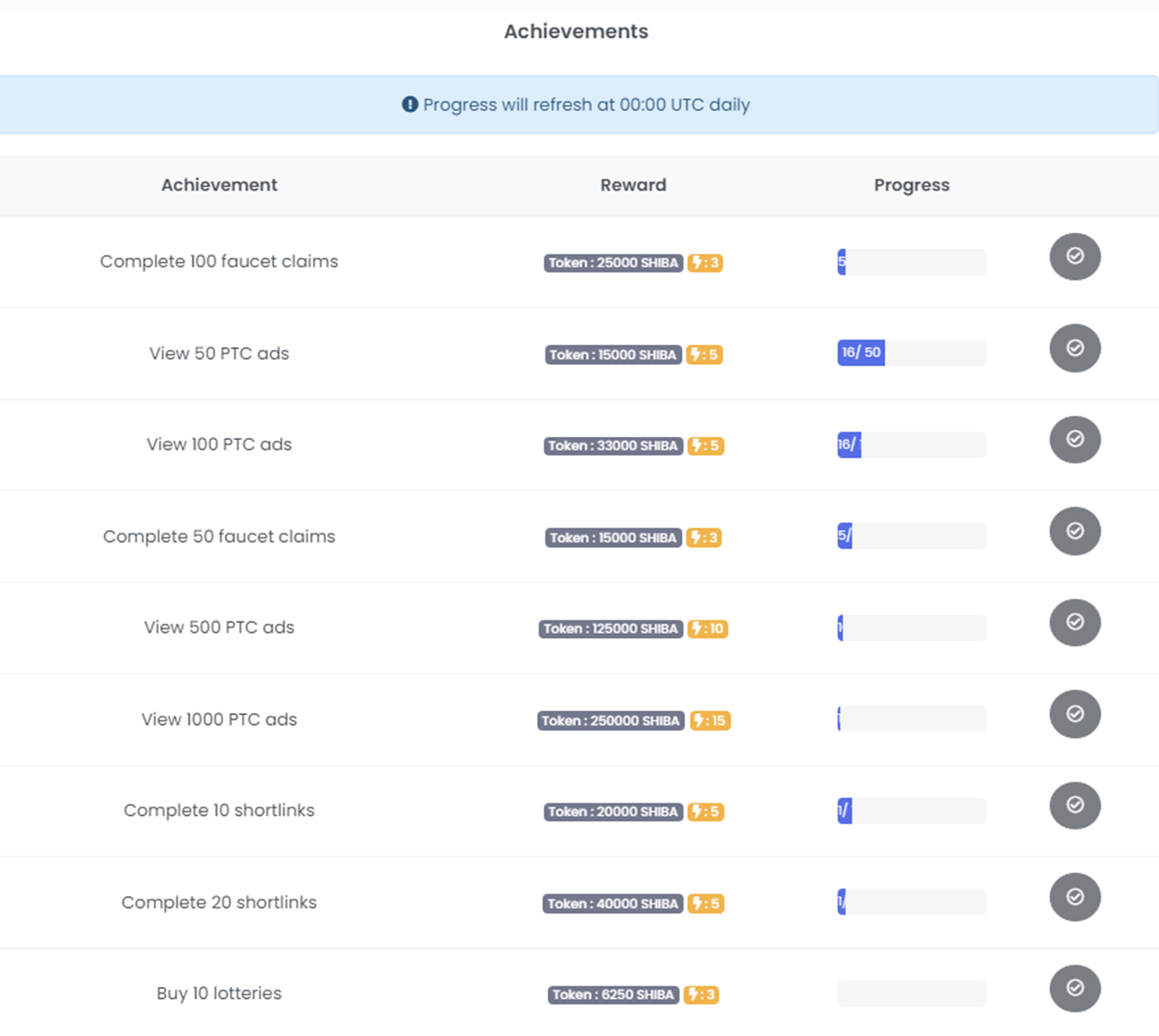Click the energy 10 badge for 500 PTC ads
This screenshot has height=1036, width=1159.
tap(707, 629)
